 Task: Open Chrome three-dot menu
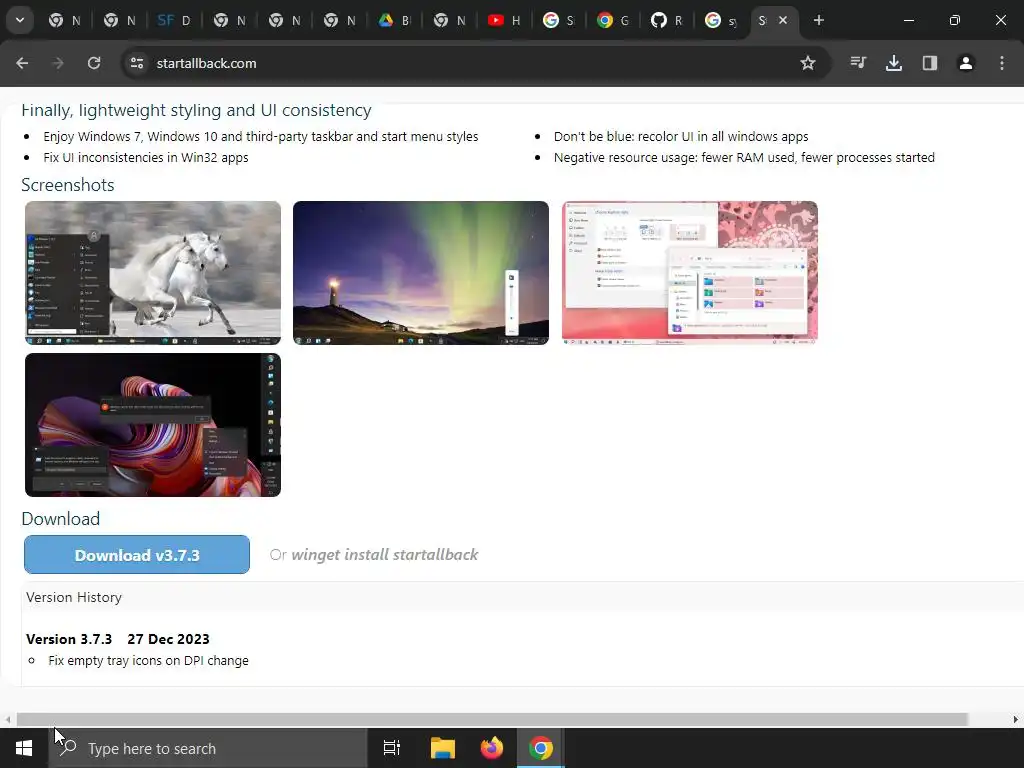tap(1002, 63)
